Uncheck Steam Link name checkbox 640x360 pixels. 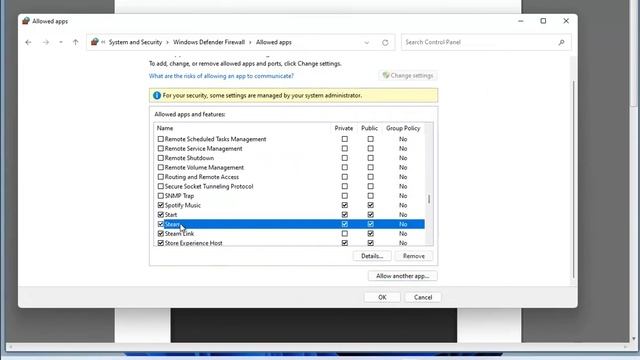[x=161, y=233]
